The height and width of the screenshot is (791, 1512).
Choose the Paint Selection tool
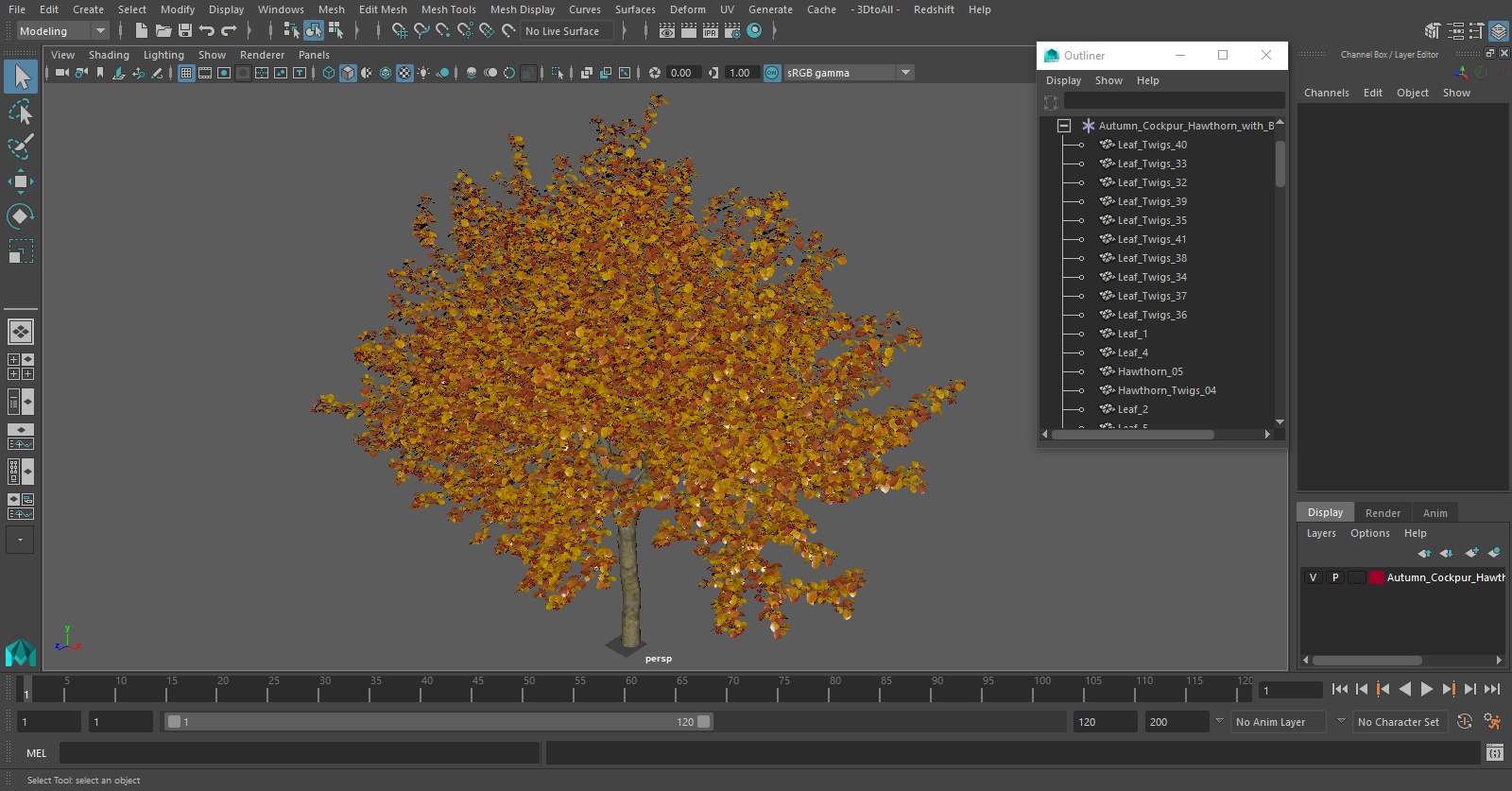21,146
